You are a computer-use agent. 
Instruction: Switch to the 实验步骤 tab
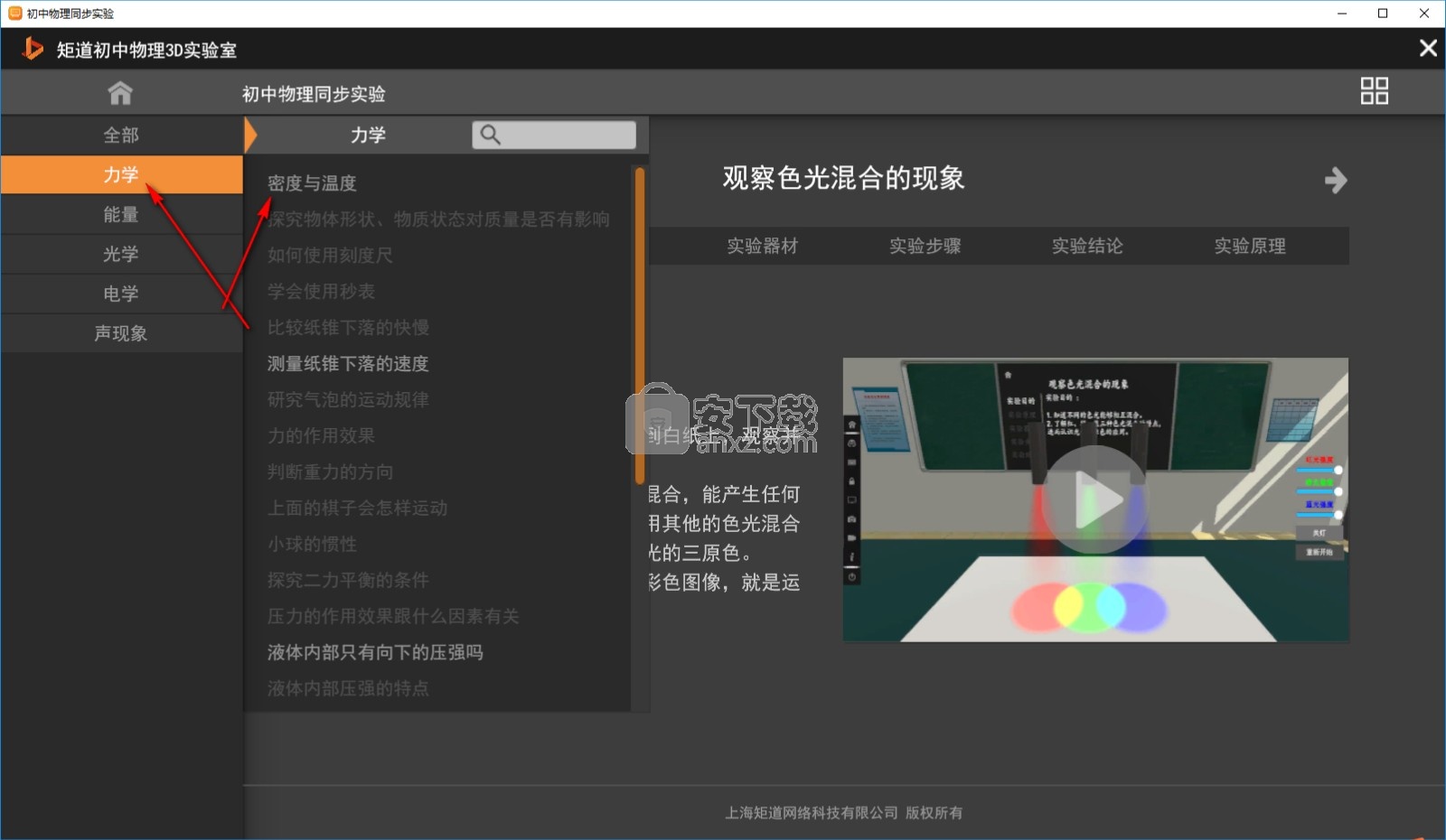pos(925,246)
